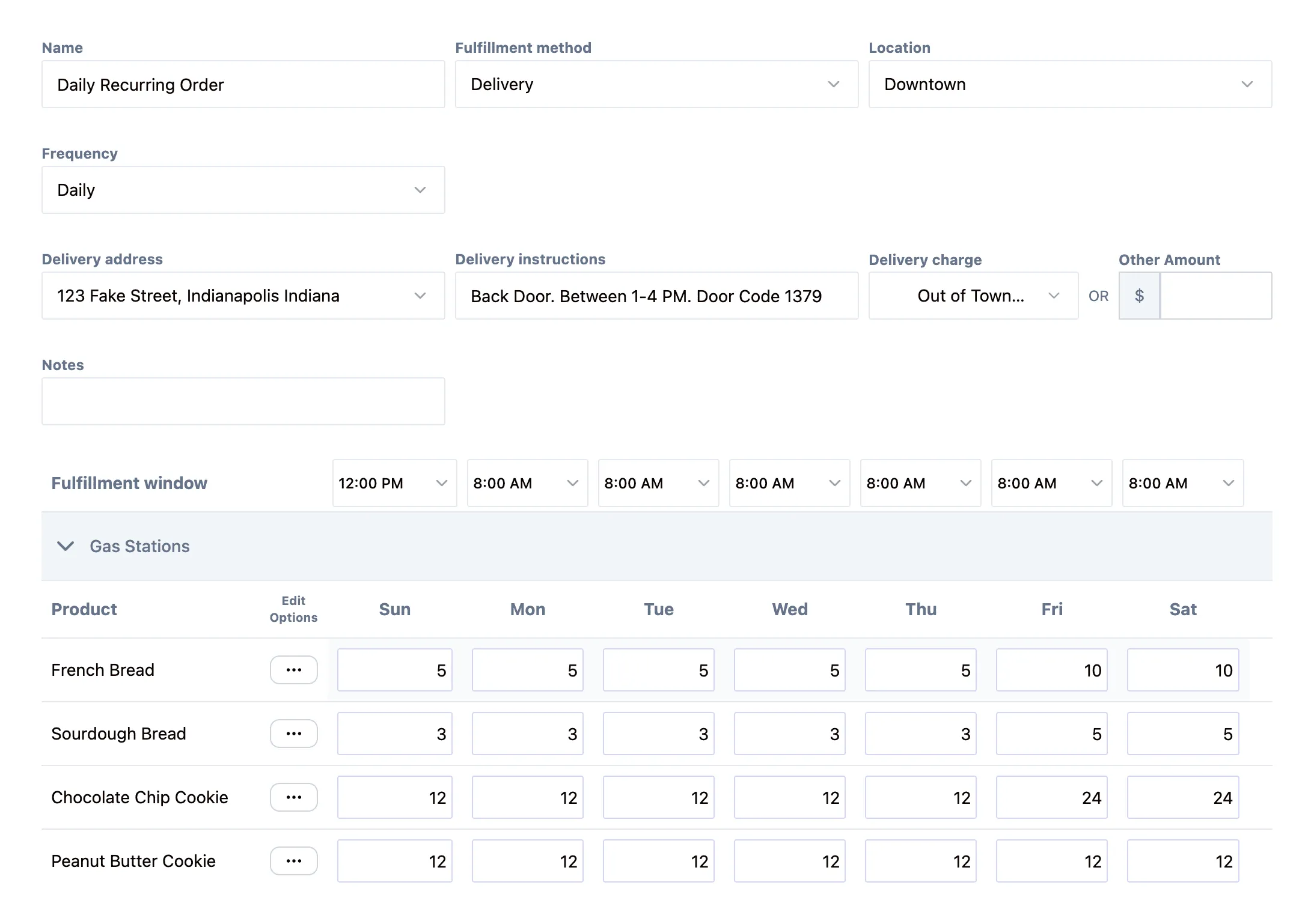Expand the Frequency Daily dropdown
Viewport: 1314px width, 924px height.
pyautogui.click(x=243, y=190)
